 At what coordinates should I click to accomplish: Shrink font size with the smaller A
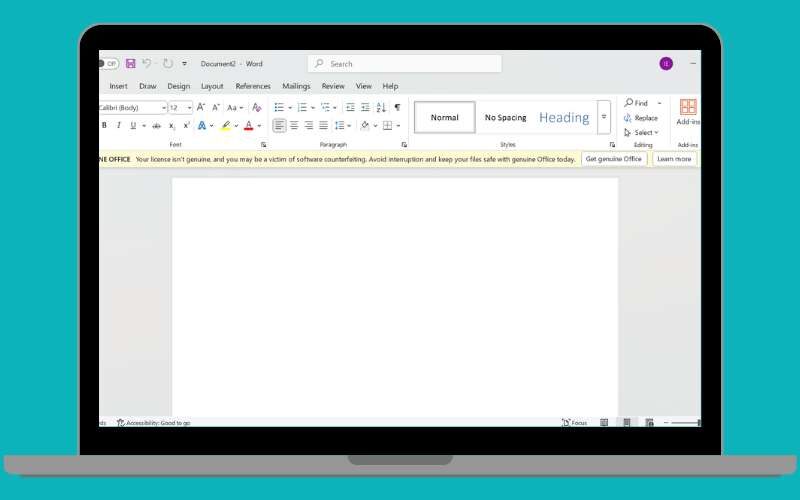(216, 107)
